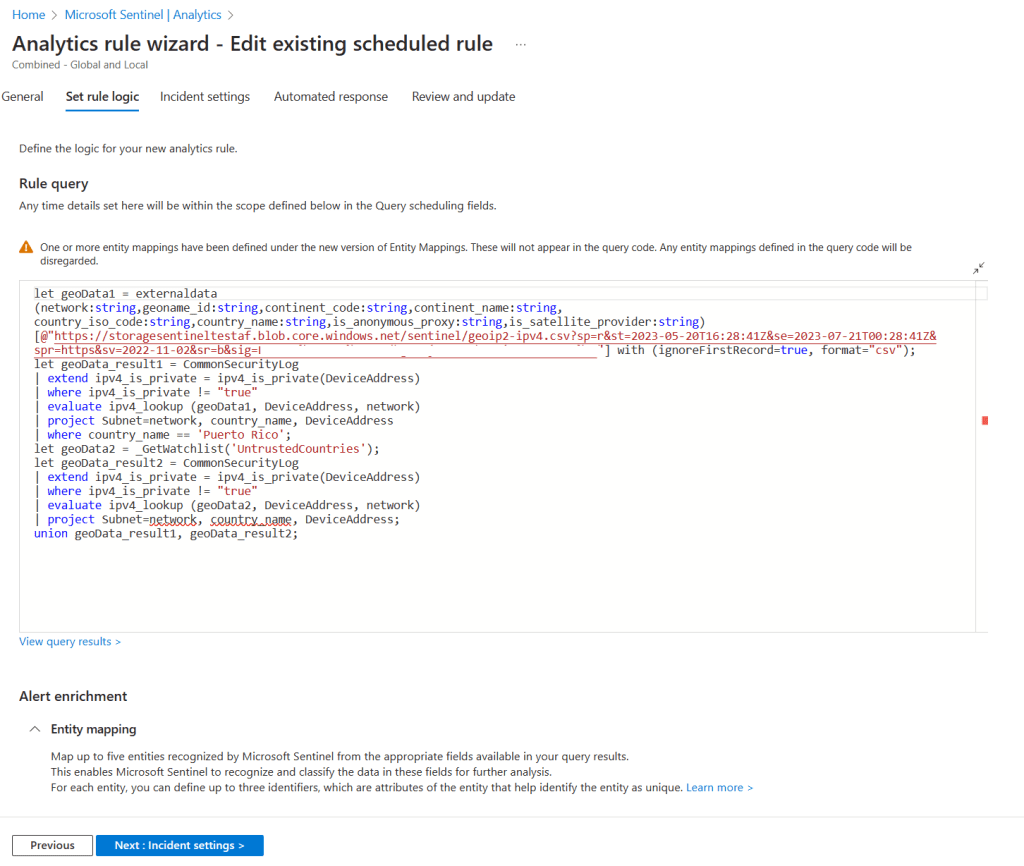
Task: Click the Home breadcrumb link
Action: pos(28,15)
